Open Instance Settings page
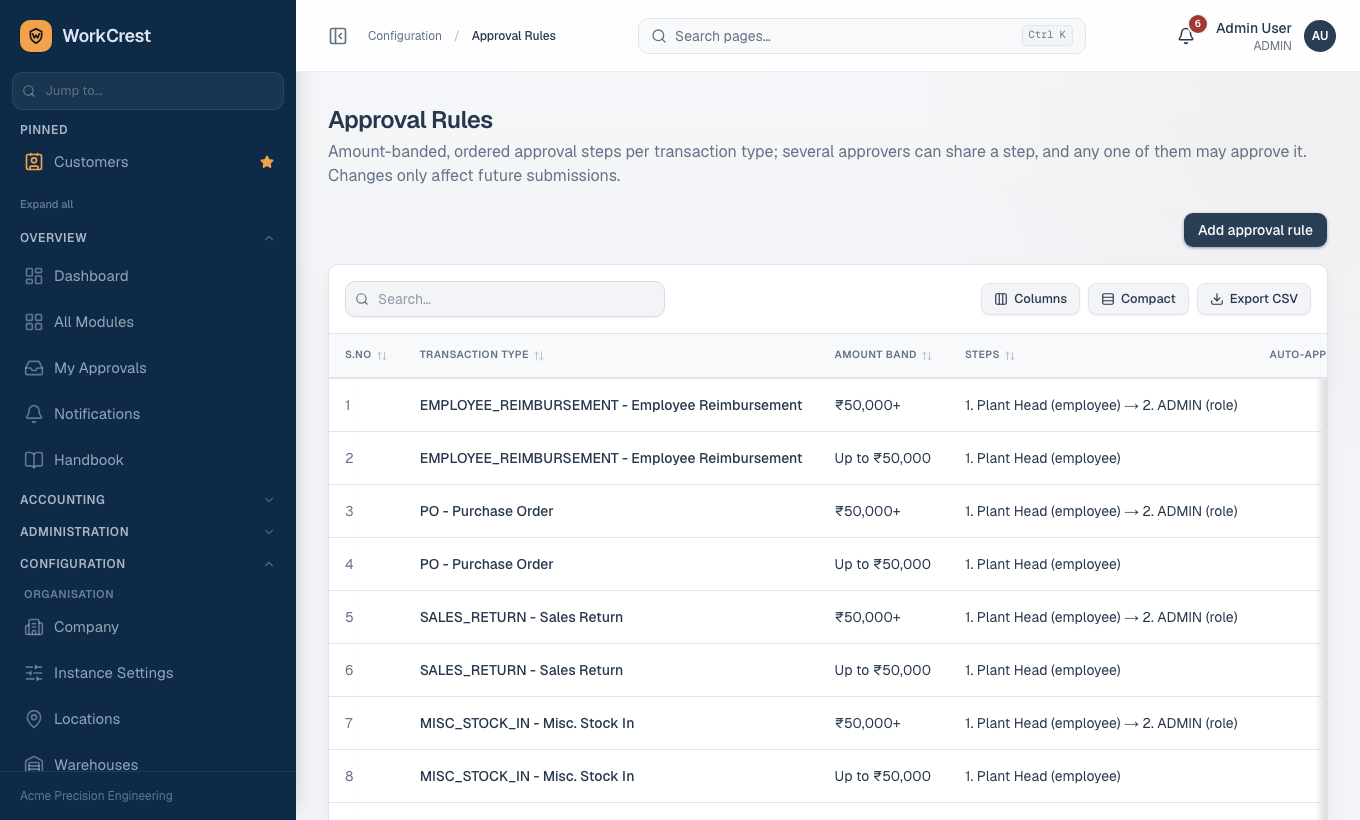Screen dimensions: 1360x820 (x=148, y=673)
